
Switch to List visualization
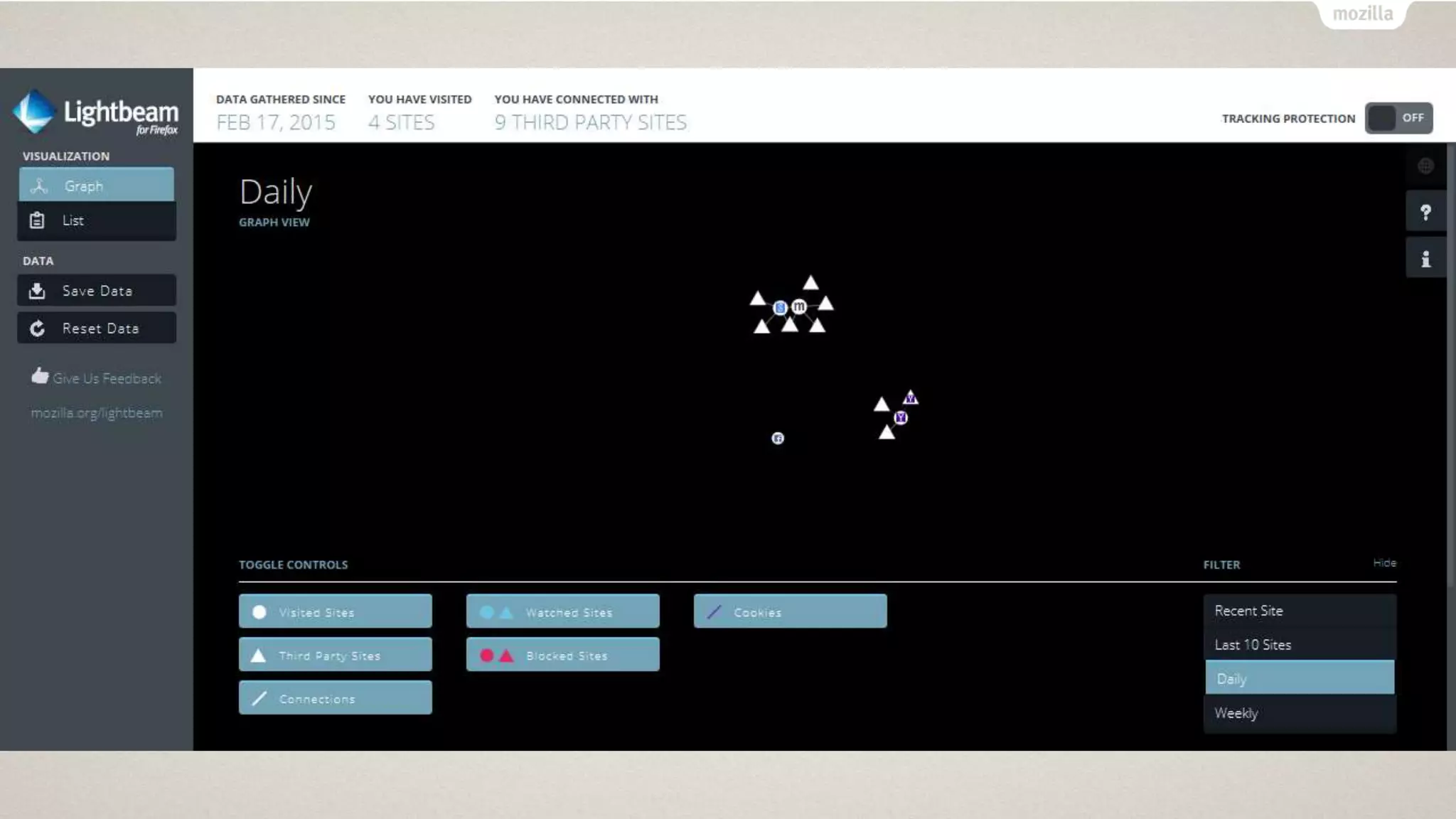pyautogui.click(x=97, y=220)
